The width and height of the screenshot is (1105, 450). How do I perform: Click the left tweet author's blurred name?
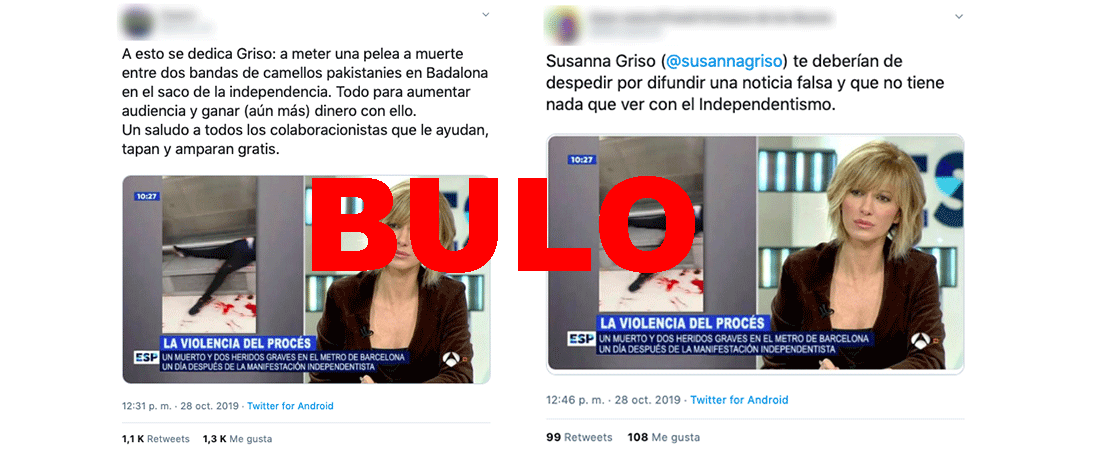(x=180, y=15)
